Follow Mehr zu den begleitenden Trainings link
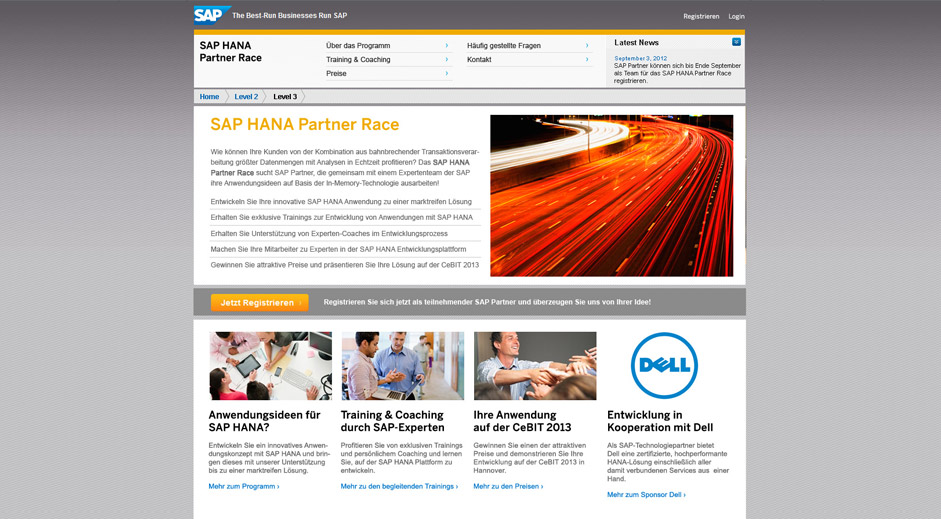The height and width of the screenshot is (519, 941). tap(399, 487)
